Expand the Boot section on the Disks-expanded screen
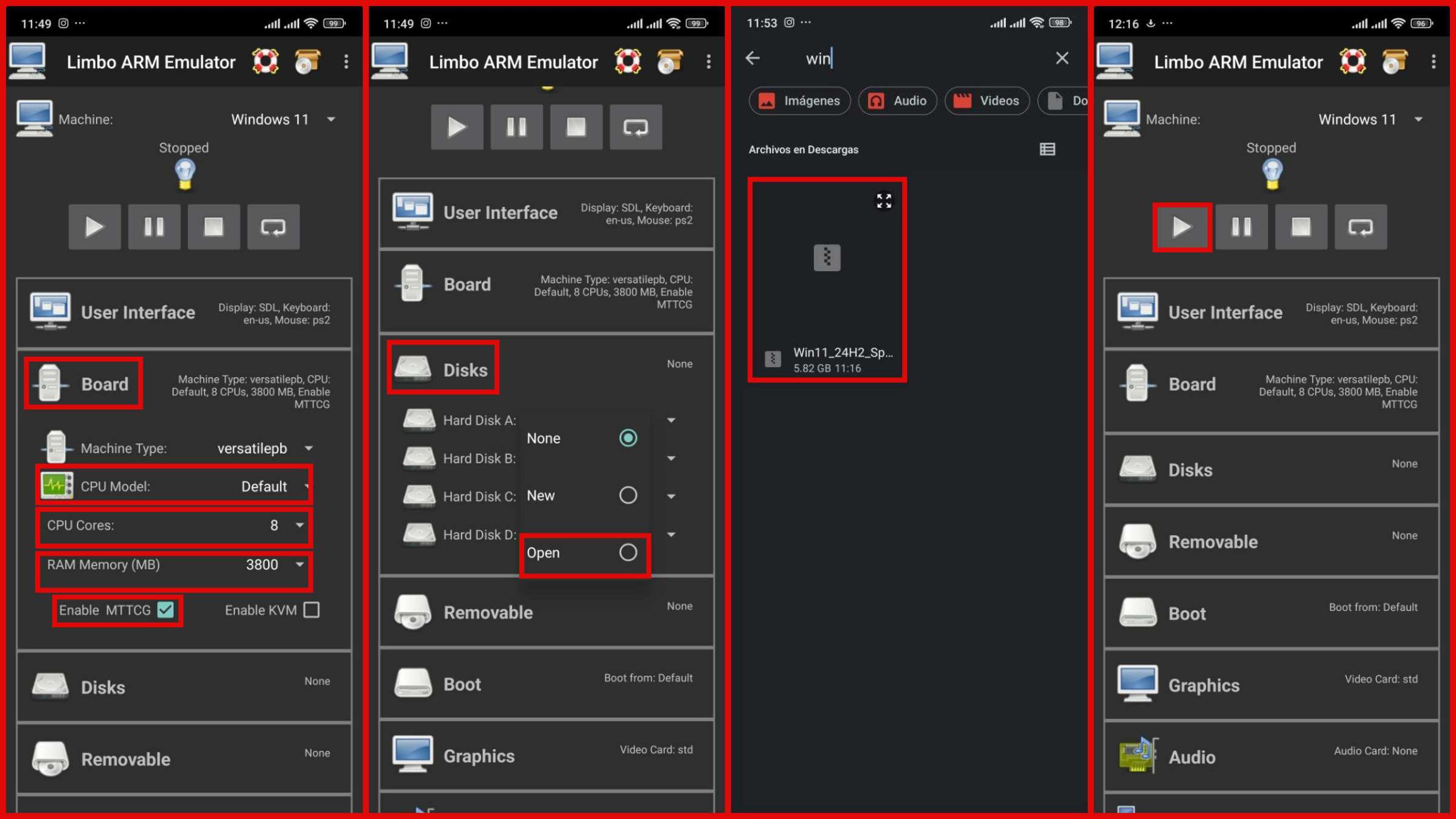 [546, 684]
